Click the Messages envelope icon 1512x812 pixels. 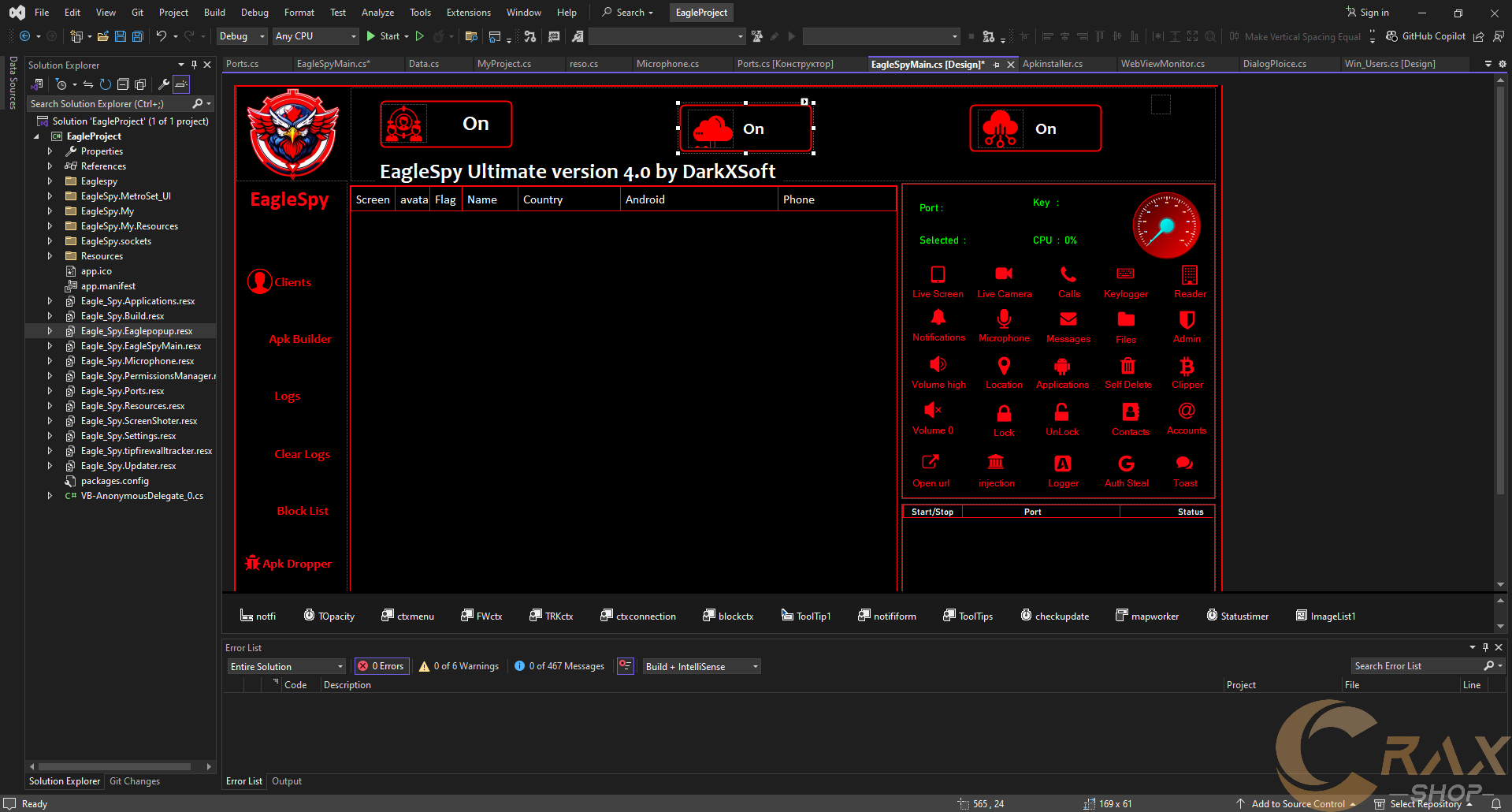[x=1068, y=319]
